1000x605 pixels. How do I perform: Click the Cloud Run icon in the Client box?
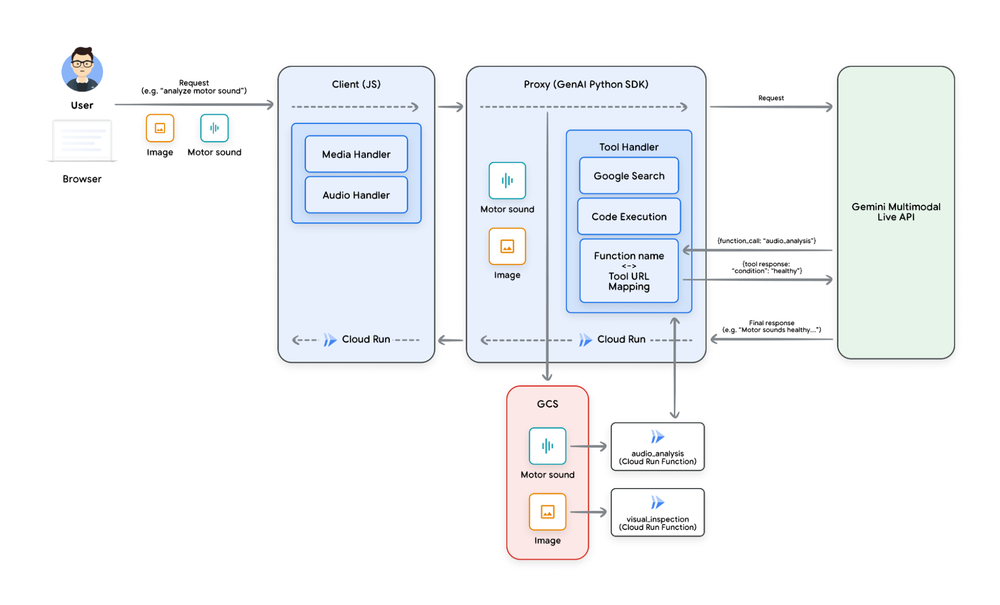[331, 339]
